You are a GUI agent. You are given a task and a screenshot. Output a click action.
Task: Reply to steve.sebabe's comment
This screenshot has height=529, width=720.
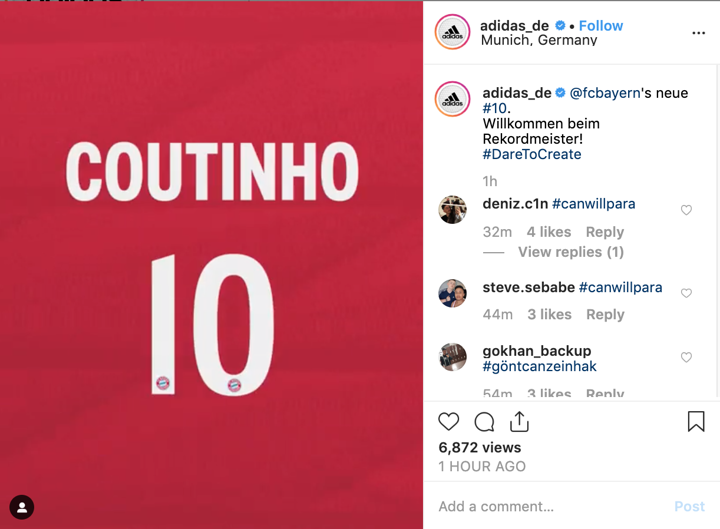pyautogui.click(x=605, y=315)
